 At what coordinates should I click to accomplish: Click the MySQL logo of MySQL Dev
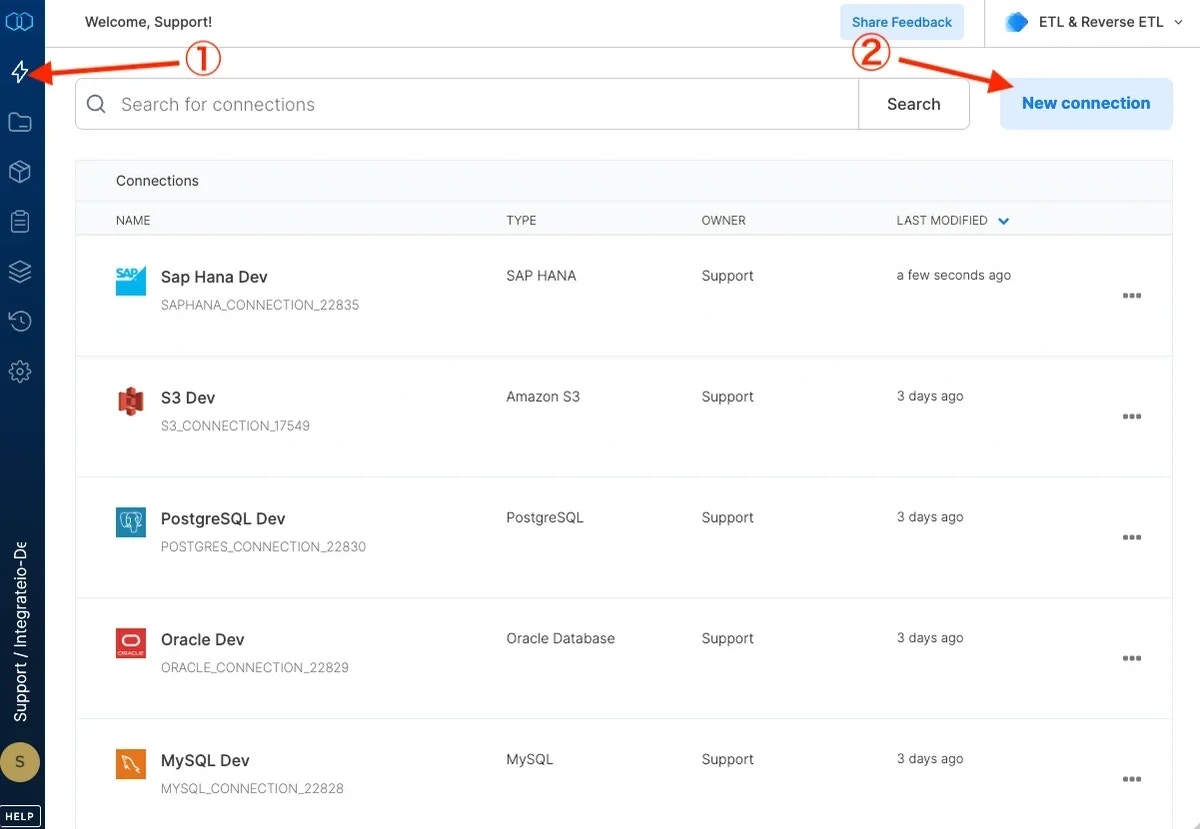pyautogui.click(x=131, y=764)
